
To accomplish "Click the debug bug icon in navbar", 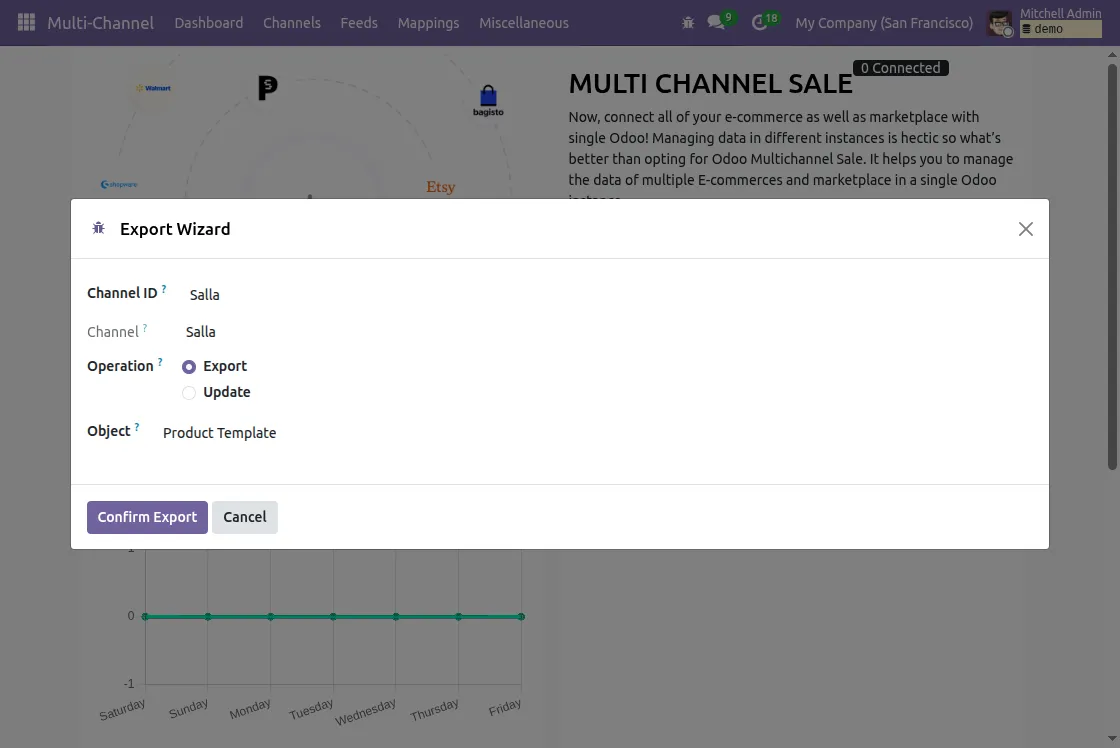I will pyautogui.click(x=688, y=22).
